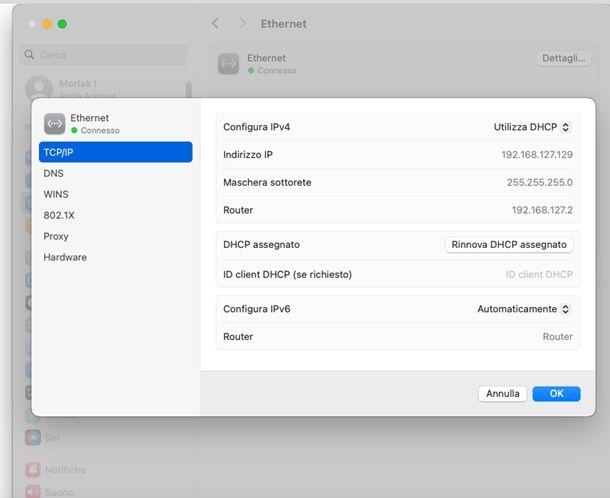Screen dimensions: 610x498
Task: Click Rinnova DHCP assegnato button
Action: pyautogui.click(x=509, y=245)
